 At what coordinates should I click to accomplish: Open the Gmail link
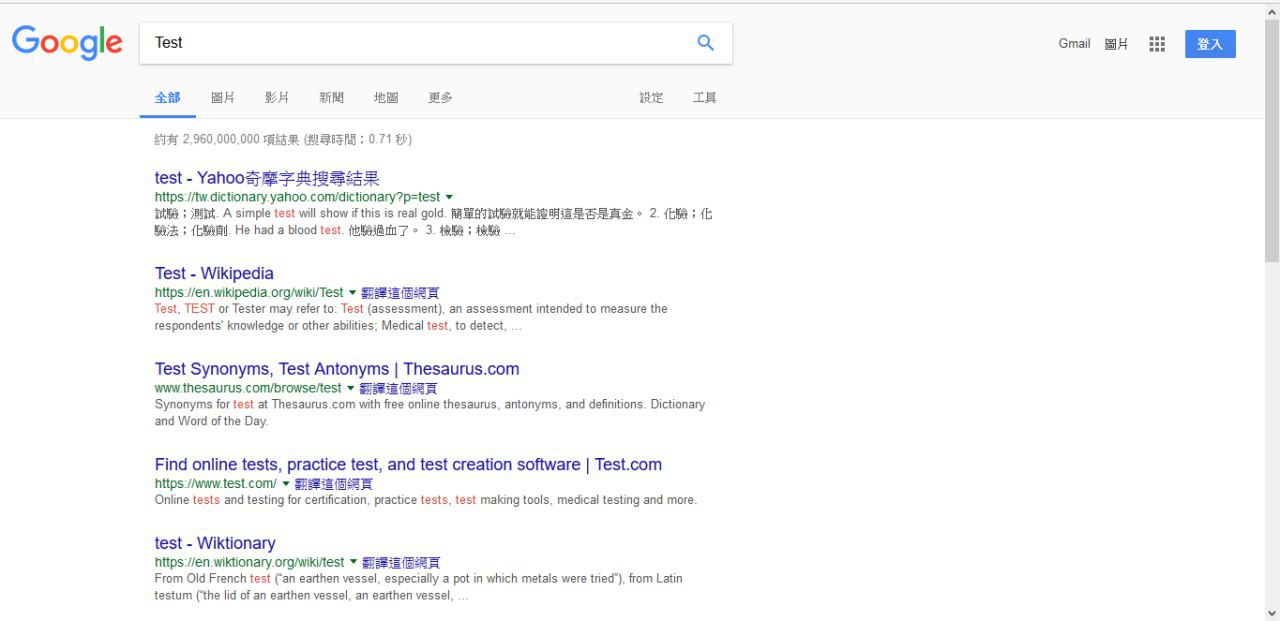(1074, 44)
